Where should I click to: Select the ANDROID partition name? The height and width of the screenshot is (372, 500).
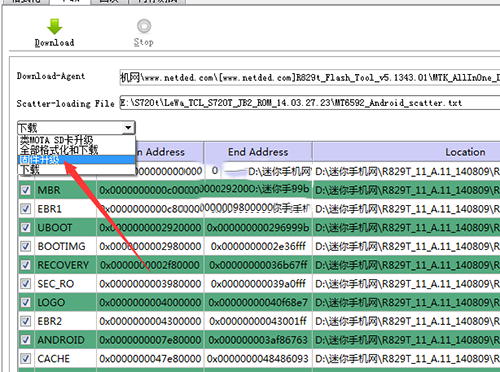point(61,340)
